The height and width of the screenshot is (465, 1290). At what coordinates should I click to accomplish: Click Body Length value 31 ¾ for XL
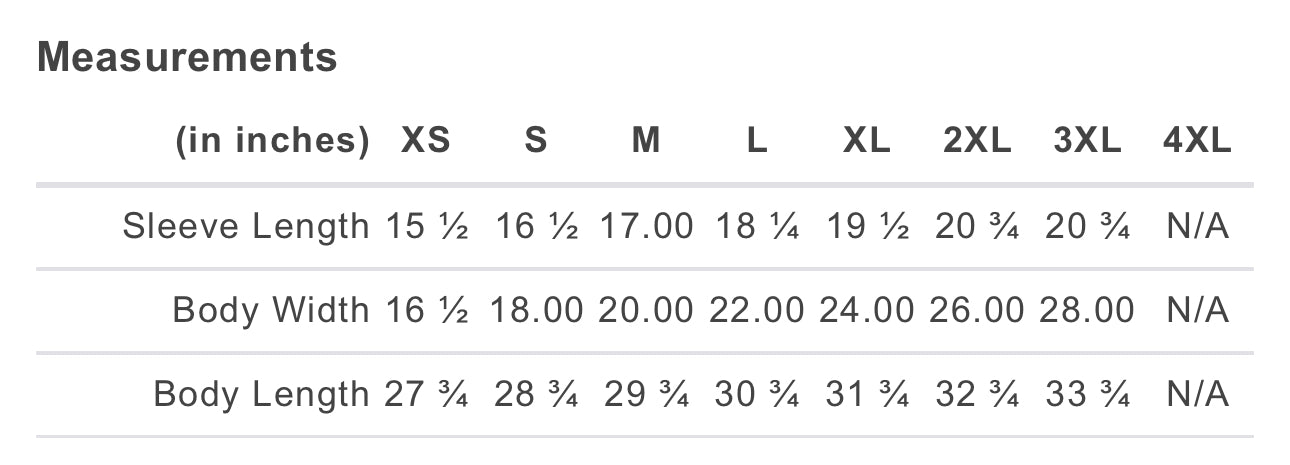[x=867, y=394]
